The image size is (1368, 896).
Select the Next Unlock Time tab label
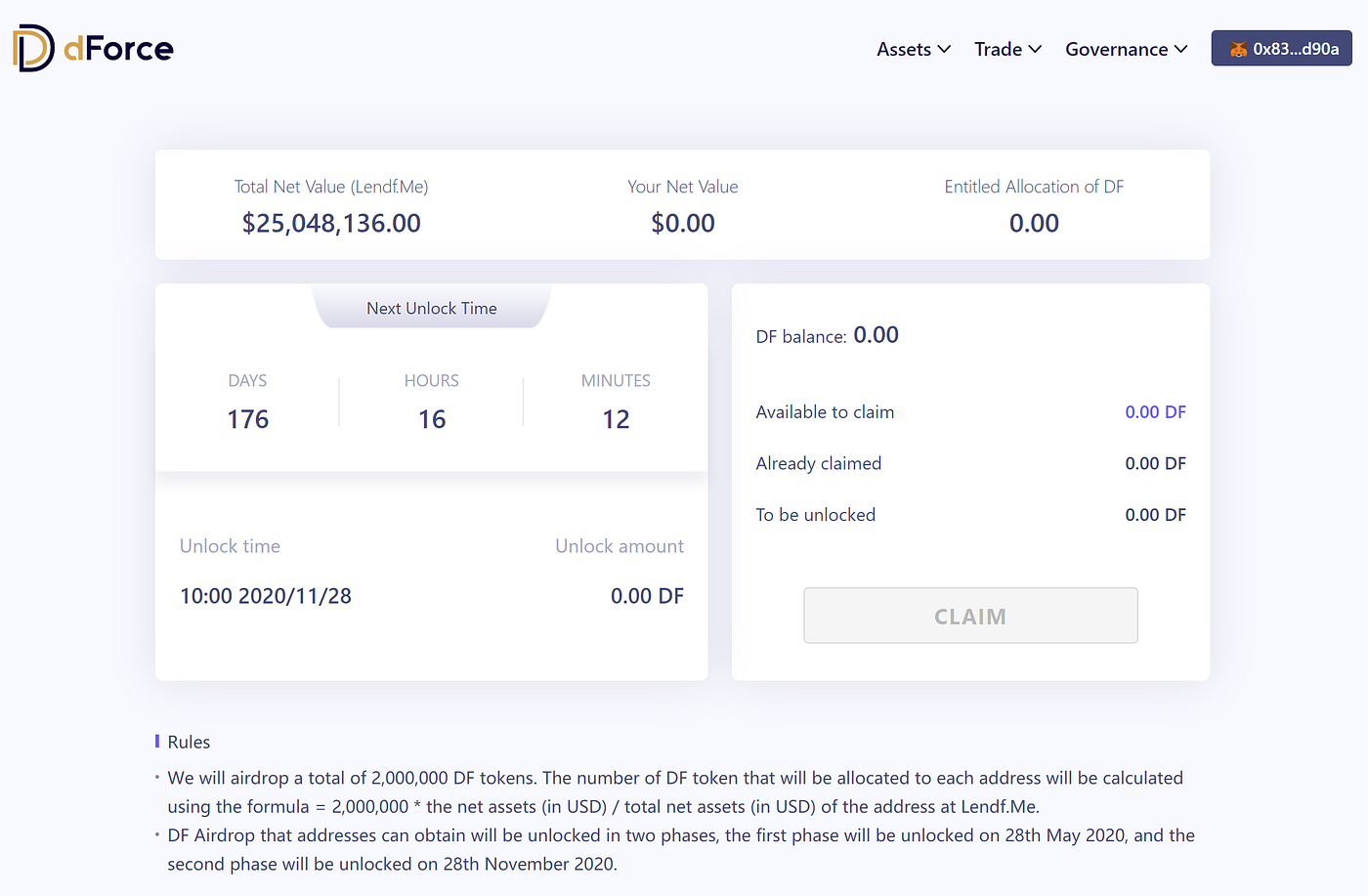pyautogui.click(x=432, y=308)
